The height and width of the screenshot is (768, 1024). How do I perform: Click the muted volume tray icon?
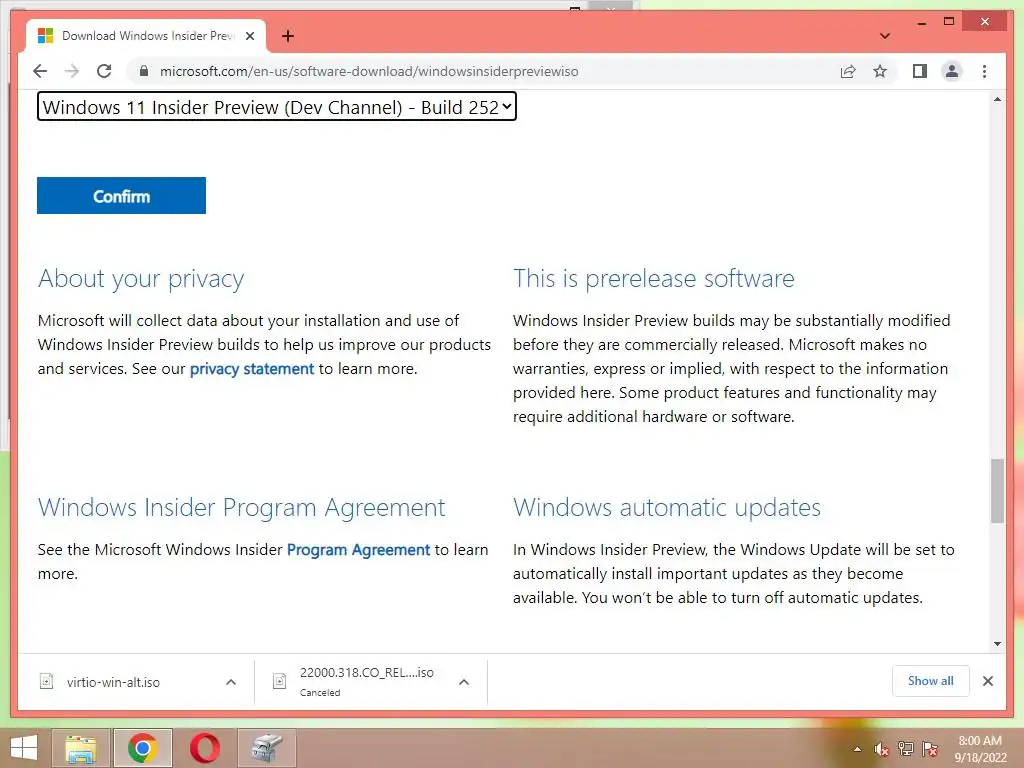pyautogui.click(x=882, y=749)
